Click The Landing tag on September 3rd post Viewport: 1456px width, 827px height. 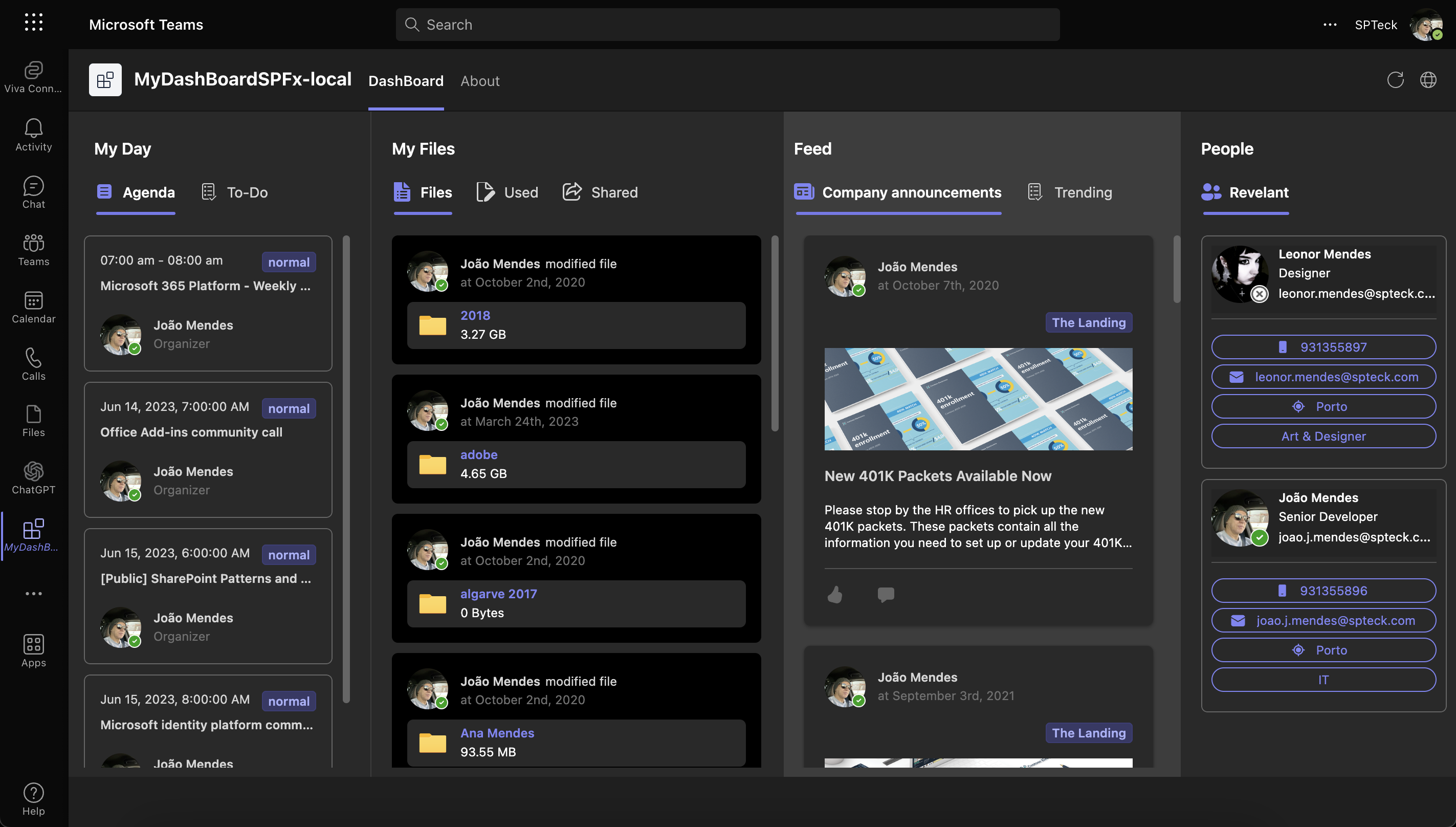(x=1089, y=733)
